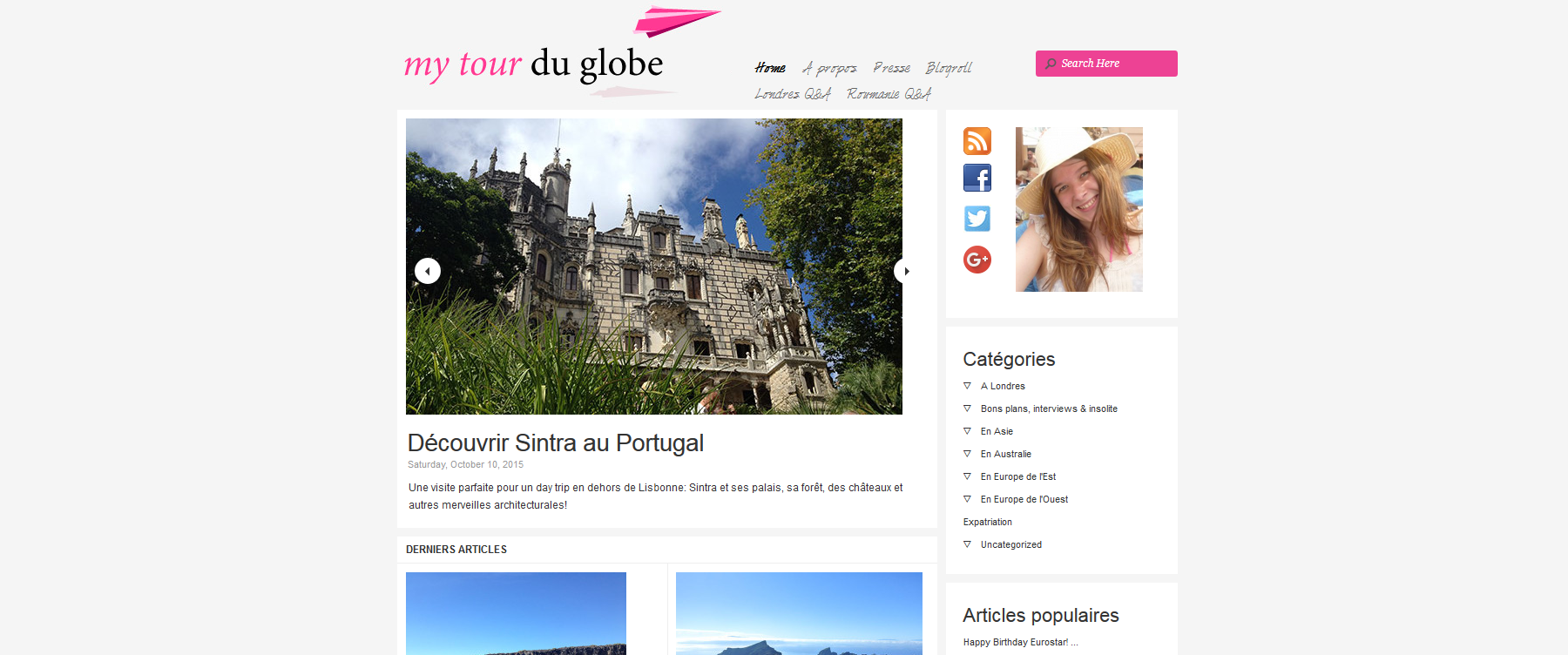Viewport: 1568px width, 655px height.
Task: Open the En Australie category link
Action: click(1006, 454)
